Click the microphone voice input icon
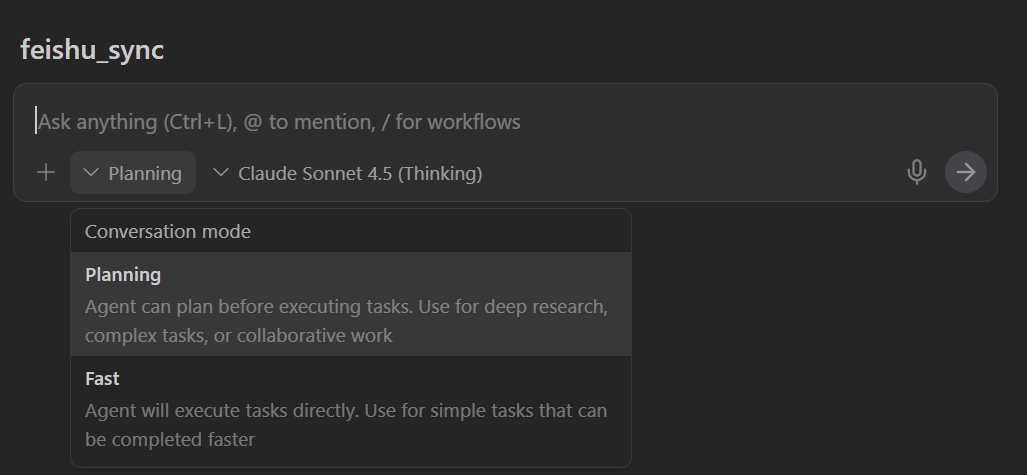 click(x=916, y=173)
